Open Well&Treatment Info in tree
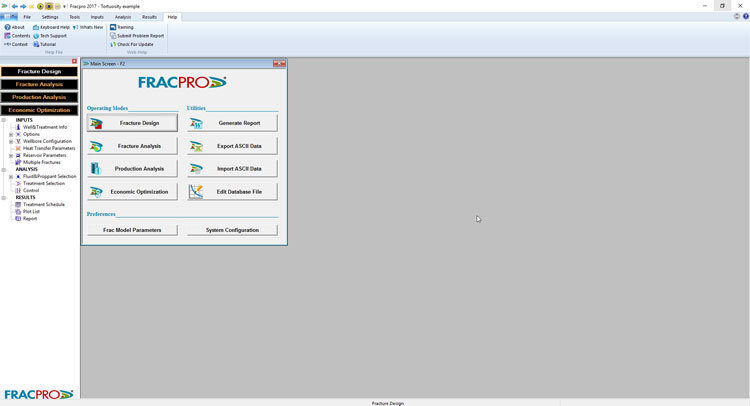750x406 pixels. [44, 127]
